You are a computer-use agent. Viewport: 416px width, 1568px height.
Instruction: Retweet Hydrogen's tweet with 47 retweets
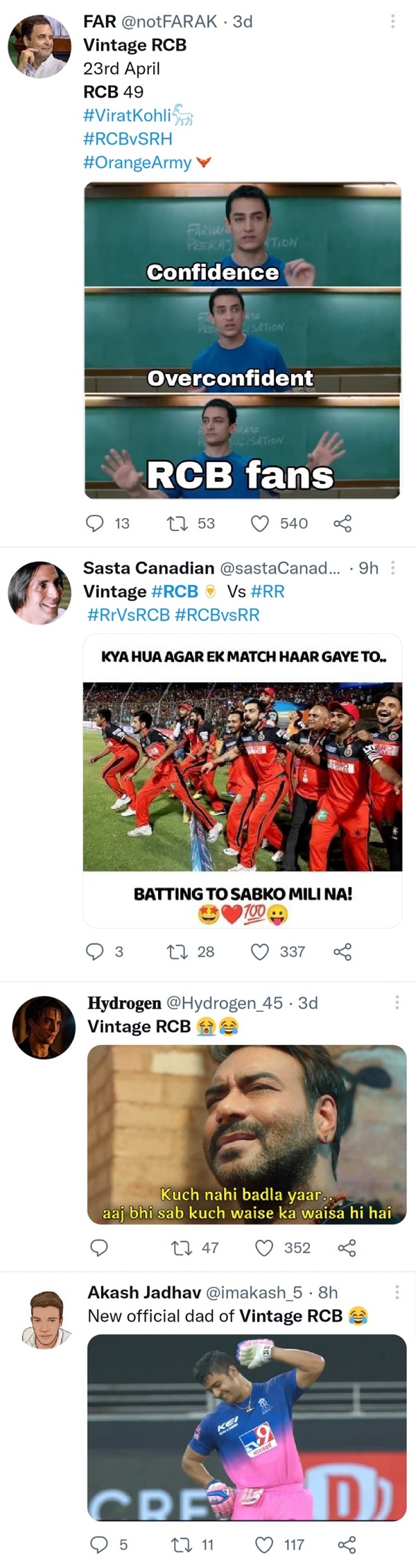point(182,1247)
